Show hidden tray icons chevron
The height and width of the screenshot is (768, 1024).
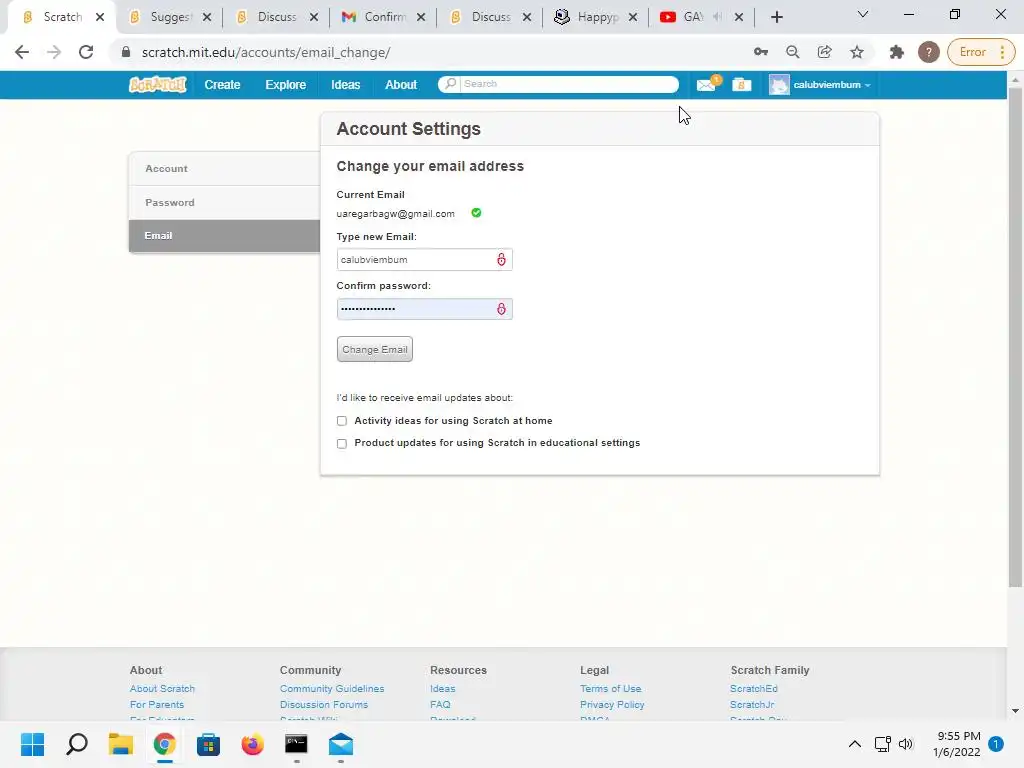pos(854,744)
